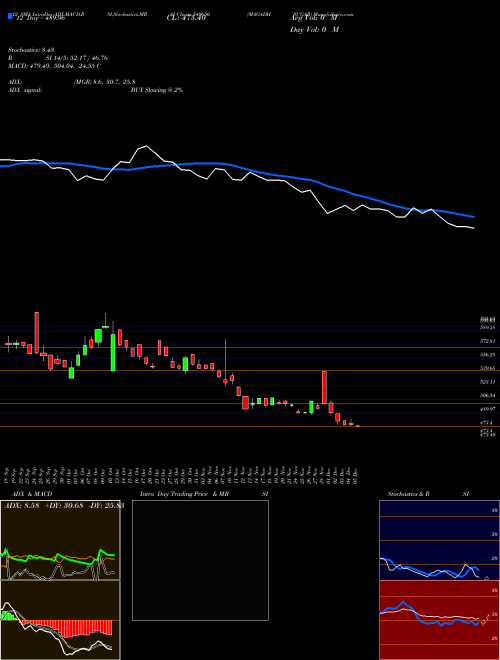Click the red-background RSI chart
Screen dimensions: 500x660
point(439,620)
